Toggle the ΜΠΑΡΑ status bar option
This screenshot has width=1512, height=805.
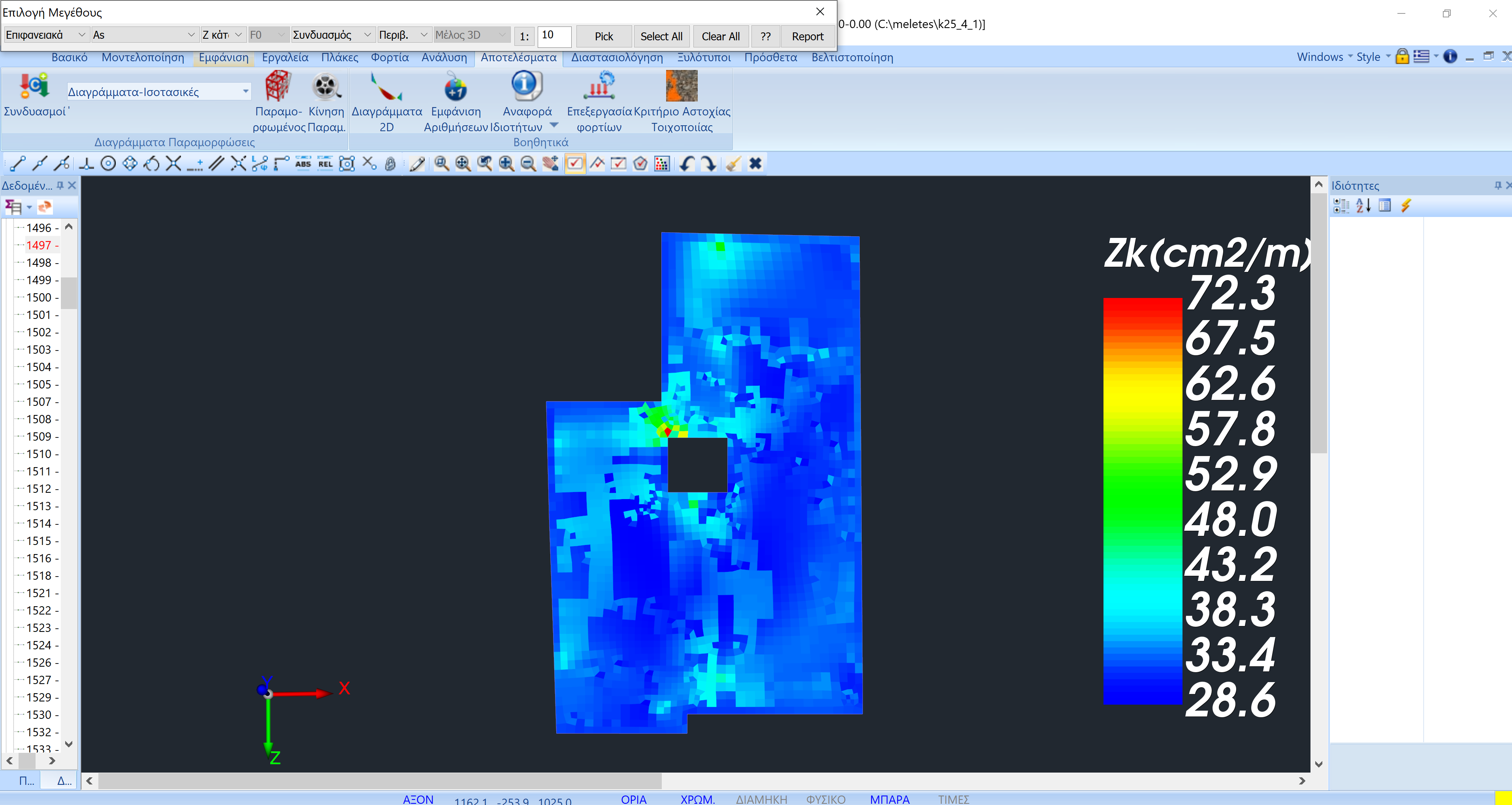click(889, 799)
